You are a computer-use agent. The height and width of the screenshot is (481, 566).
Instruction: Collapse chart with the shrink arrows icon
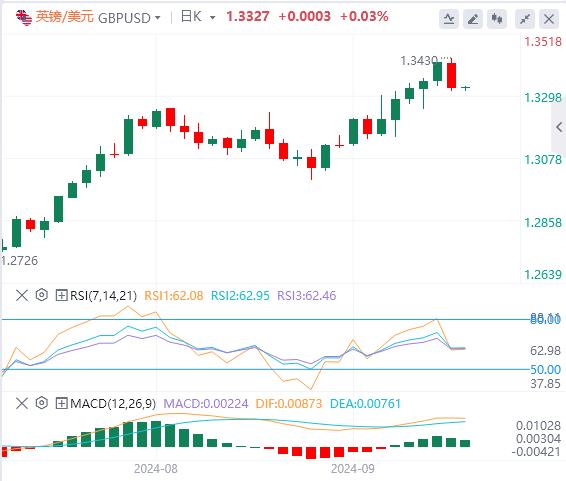coord(525,19)
